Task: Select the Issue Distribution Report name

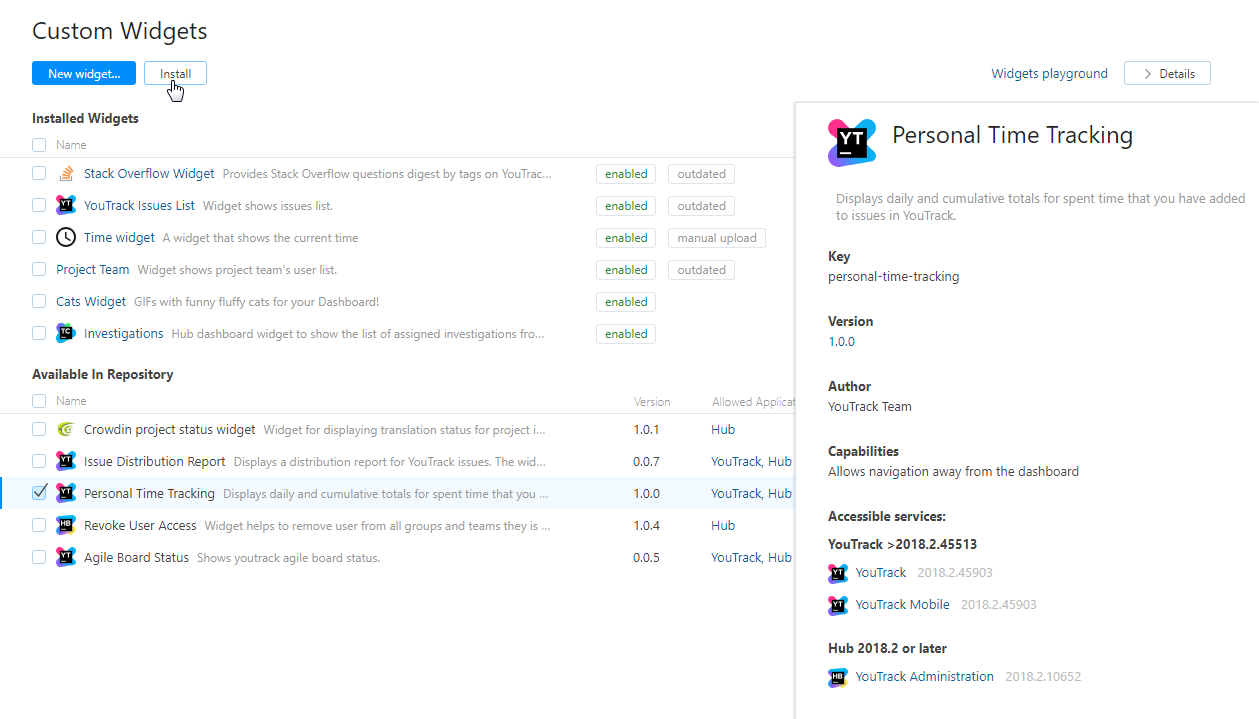Action: [x=155, y=462]
